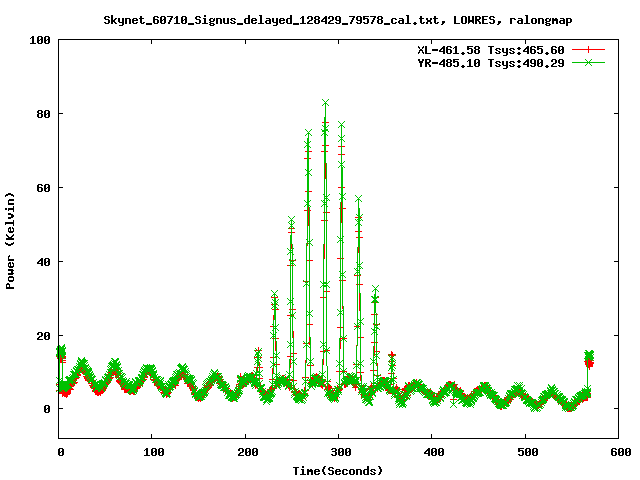Click the y-axis tick label 100
The height and width of the screenshot is (480, 640).
tap(40, 40)
